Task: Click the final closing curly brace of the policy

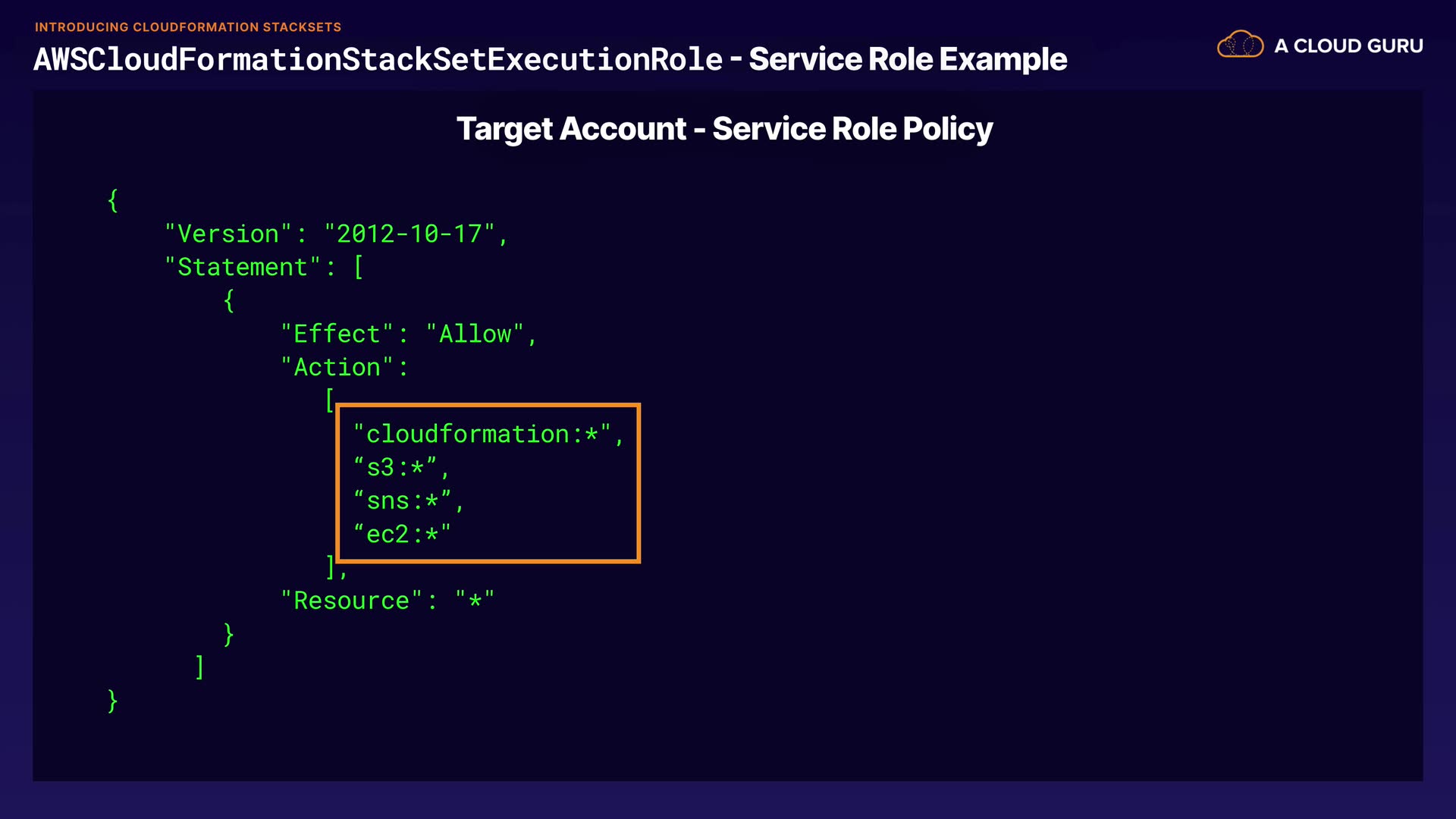Action: coord(113,701)
